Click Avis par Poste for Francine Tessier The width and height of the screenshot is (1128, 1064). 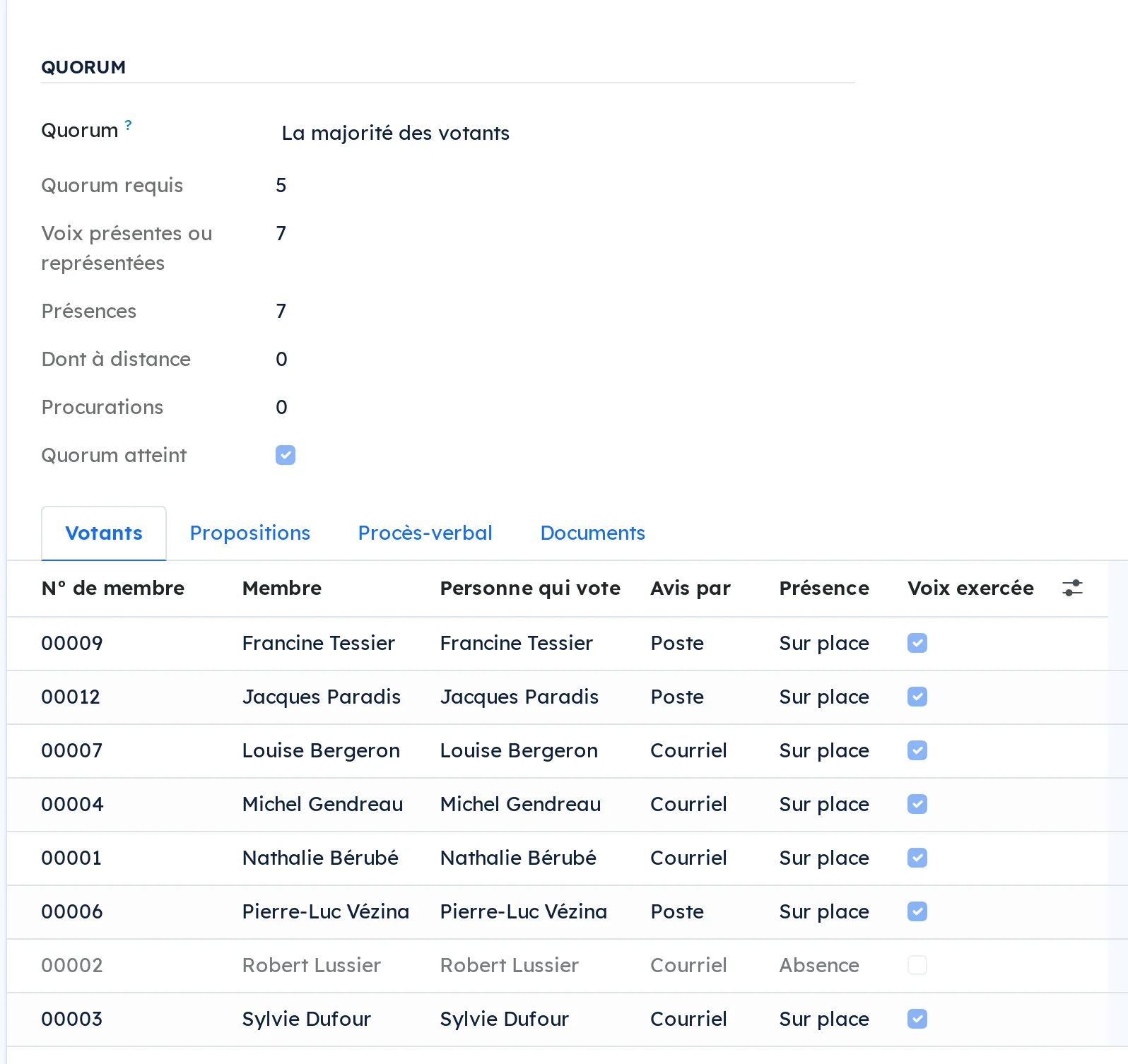point(677,643)
